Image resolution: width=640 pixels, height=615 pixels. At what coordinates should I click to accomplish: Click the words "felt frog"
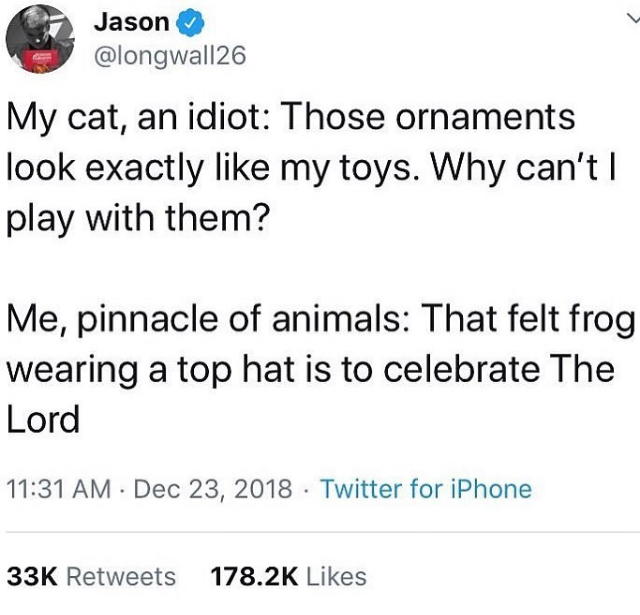pos(568,322)
